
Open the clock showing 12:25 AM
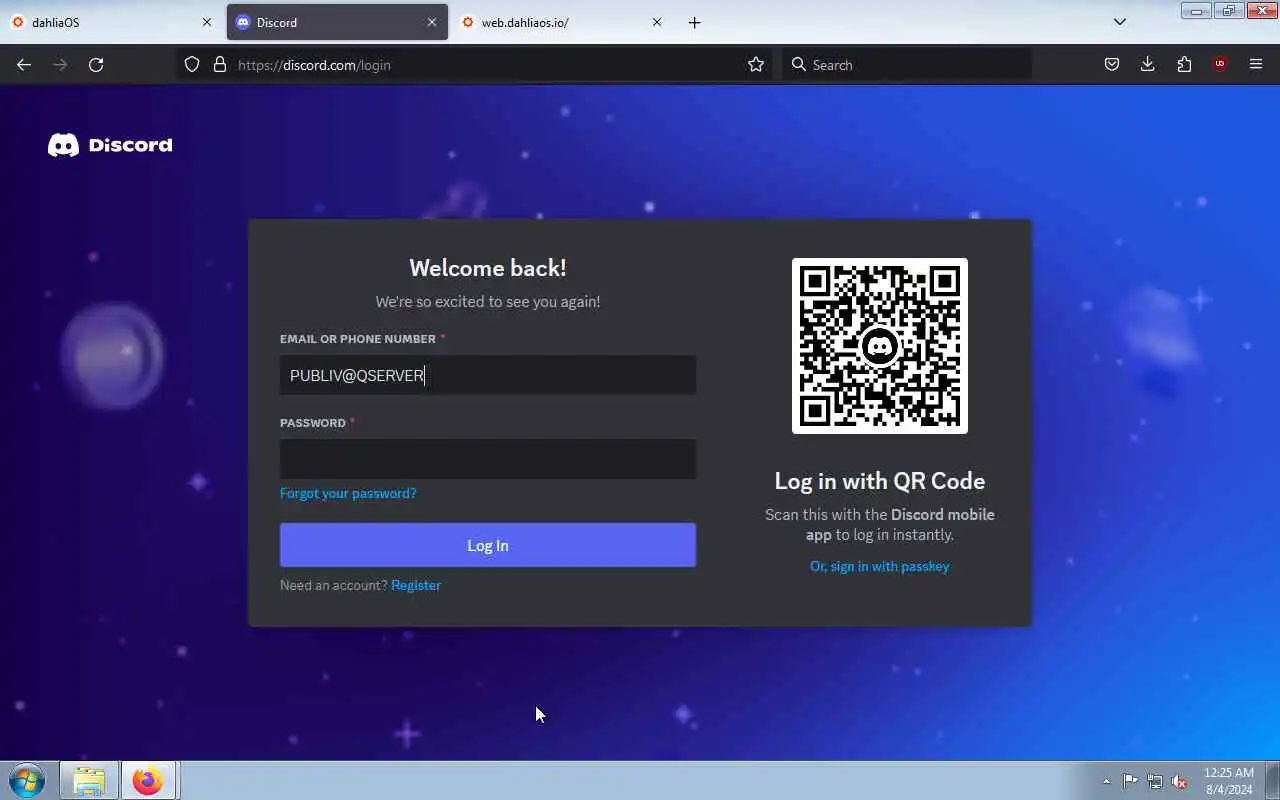1229,781
